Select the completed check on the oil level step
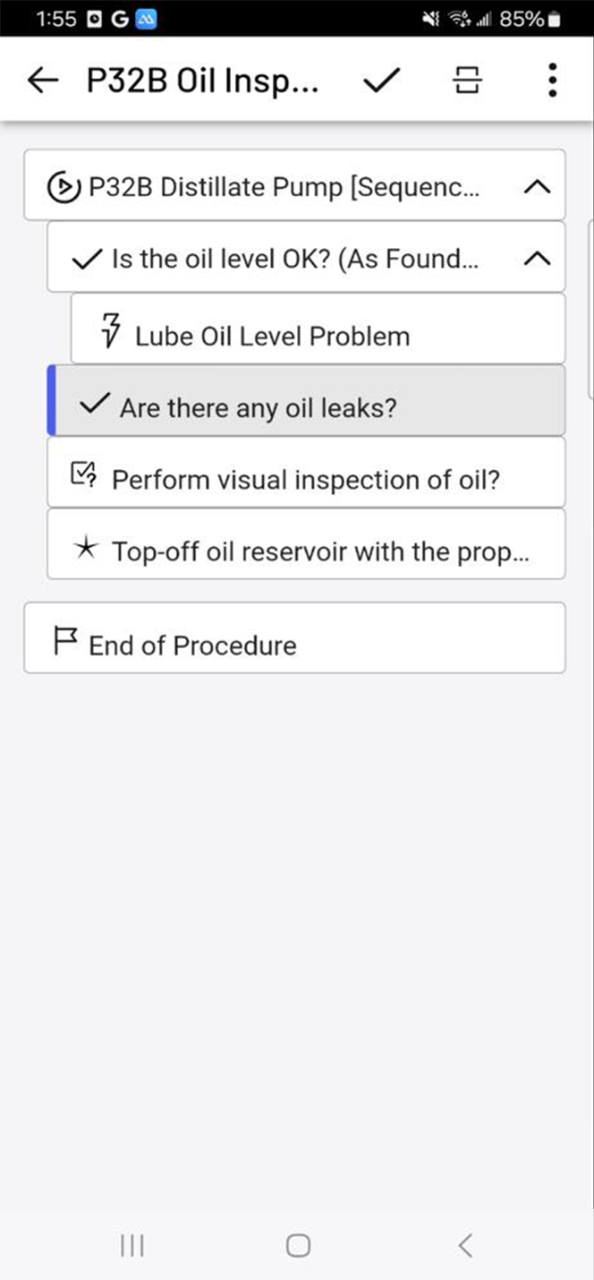The width and height of the screenshot is (594, 1280). coord(85,258)
